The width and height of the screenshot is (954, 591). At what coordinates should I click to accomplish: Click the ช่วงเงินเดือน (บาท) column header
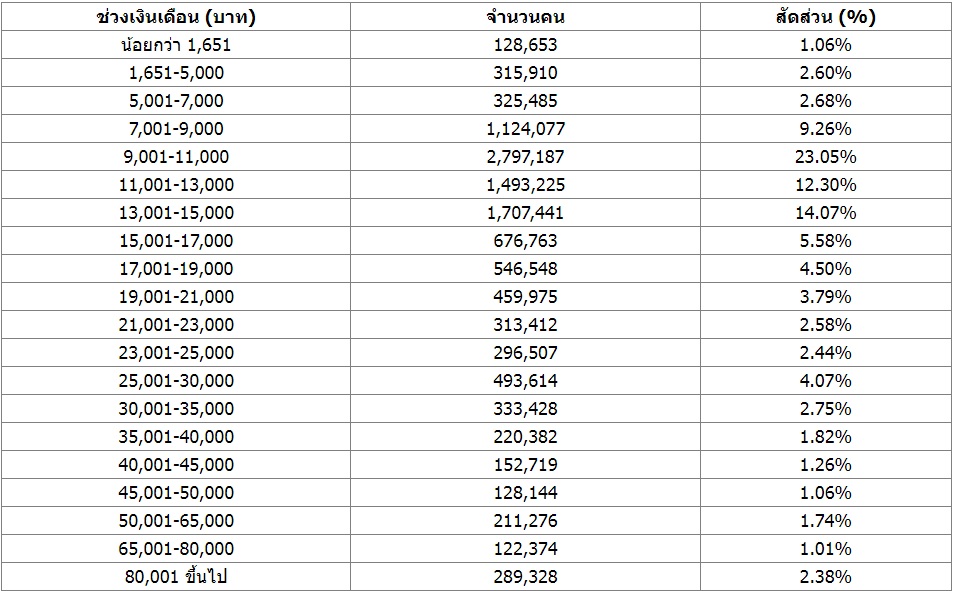tap(176, 16)
